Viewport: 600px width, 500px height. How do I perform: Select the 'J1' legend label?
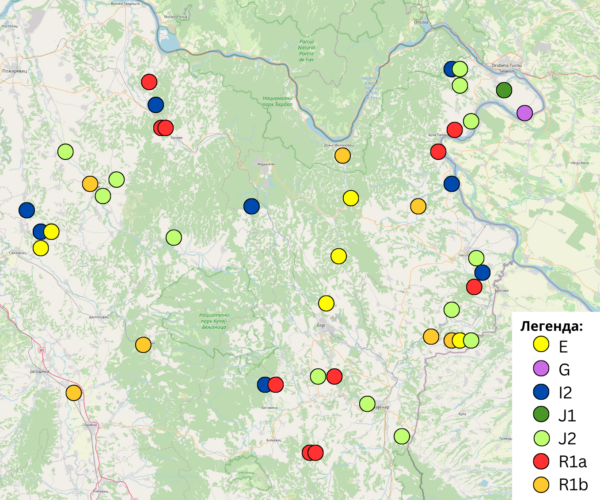(x=567, y=415)
